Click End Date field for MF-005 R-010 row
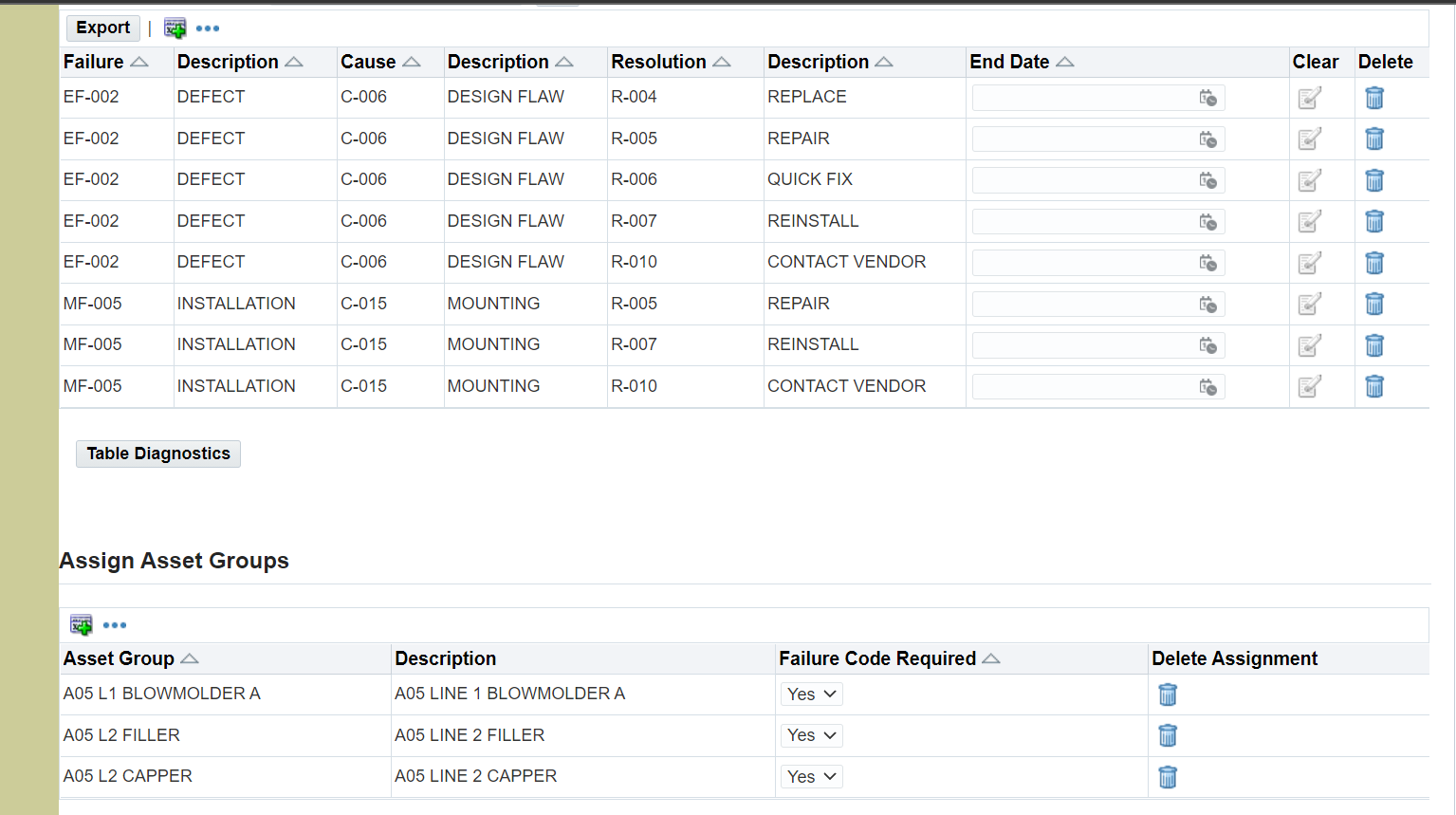This screenshot has height=815, width=1456. (x=1098, y=387)
